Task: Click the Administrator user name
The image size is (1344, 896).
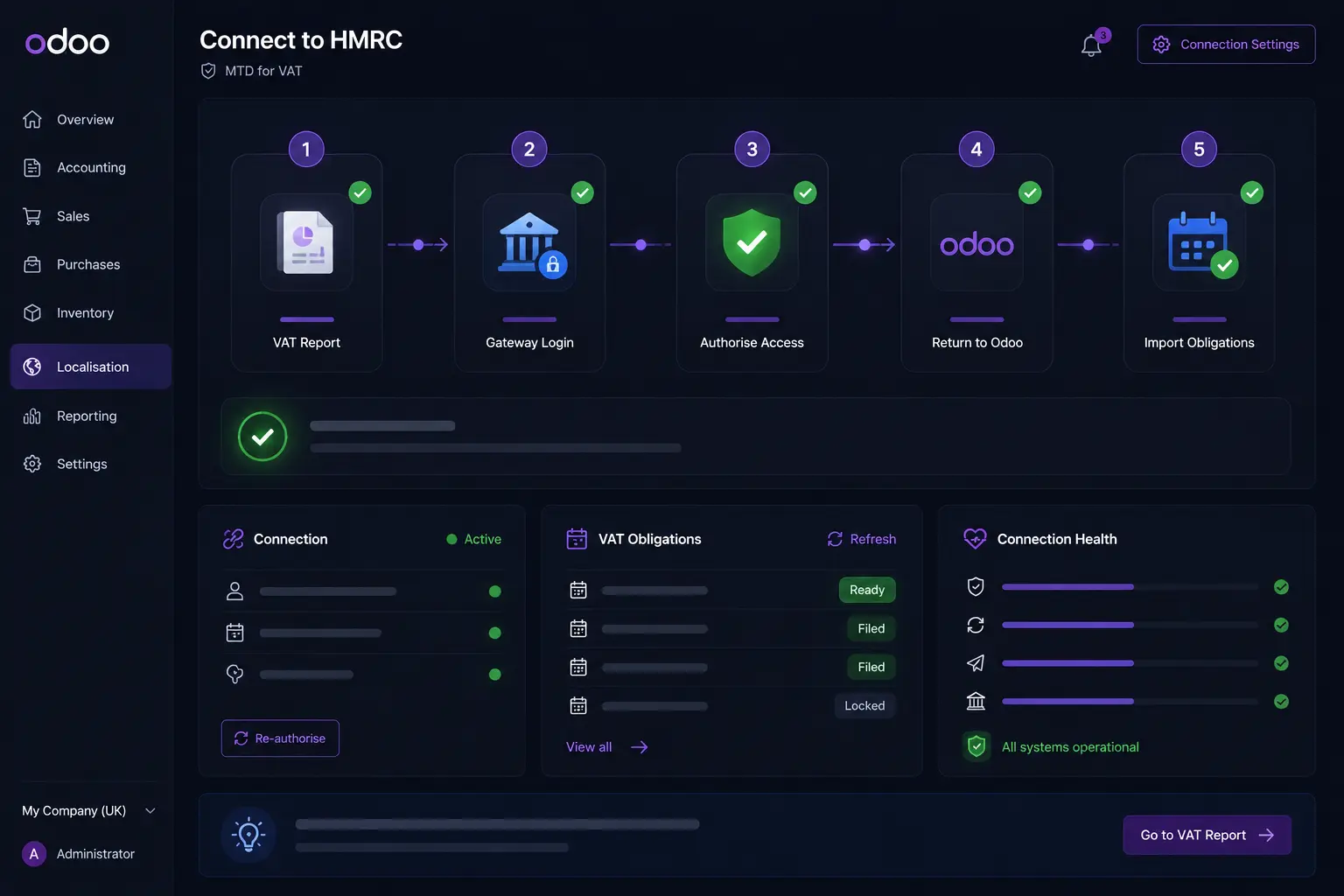Action: pyautogui.click(x=95, y=854)
